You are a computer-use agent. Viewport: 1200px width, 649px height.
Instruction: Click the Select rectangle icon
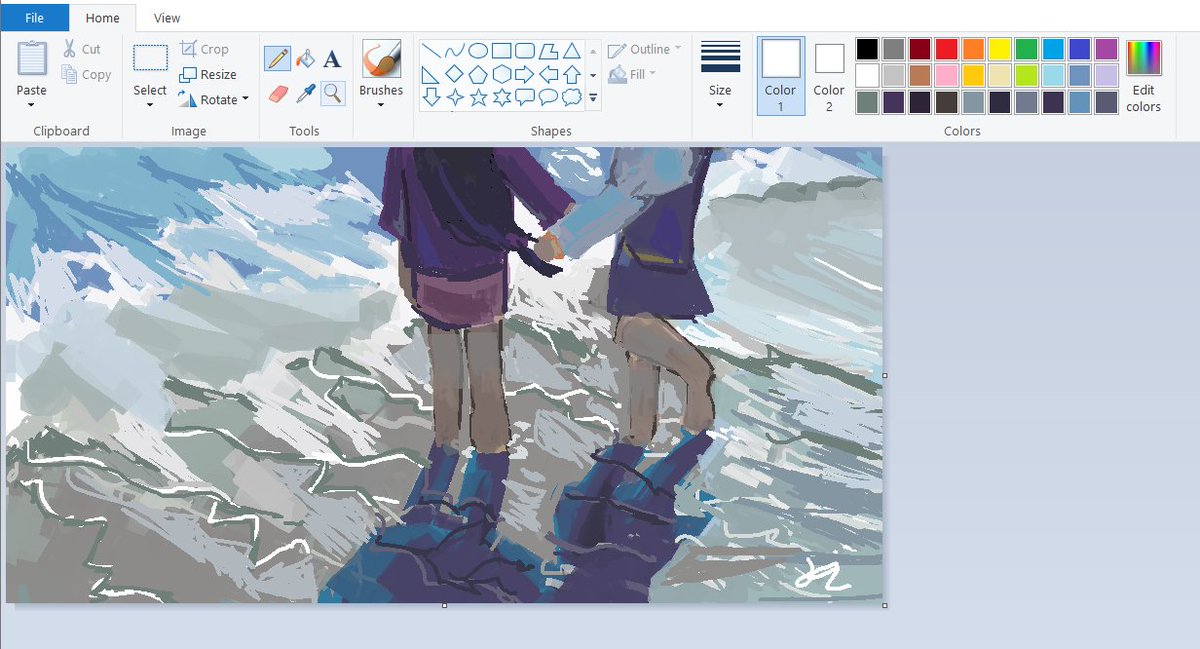[x=150, y=58]
